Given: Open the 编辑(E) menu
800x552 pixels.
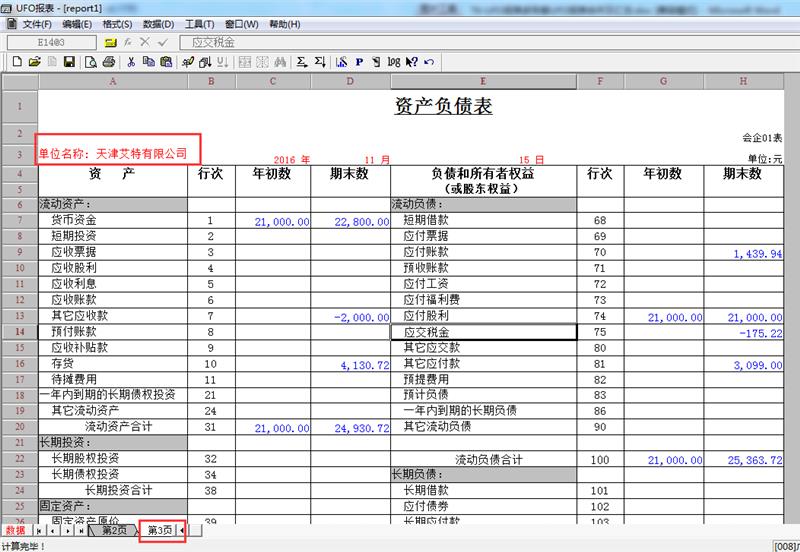Looking at the screenshot, I should click(77, 24).
